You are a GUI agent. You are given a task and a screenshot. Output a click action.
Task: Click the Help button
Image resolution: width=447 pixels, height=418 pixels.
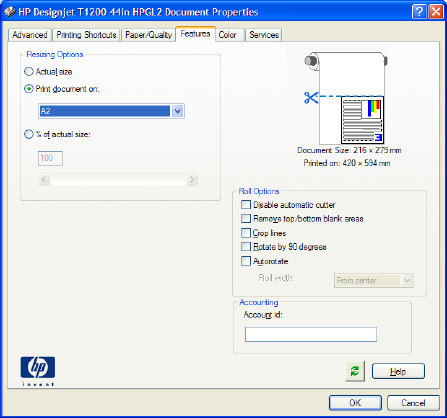point(398,371)
